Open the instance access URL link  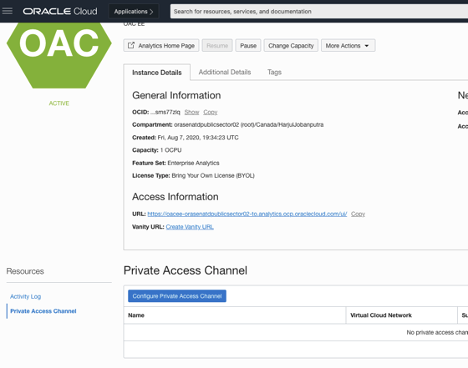247,214
